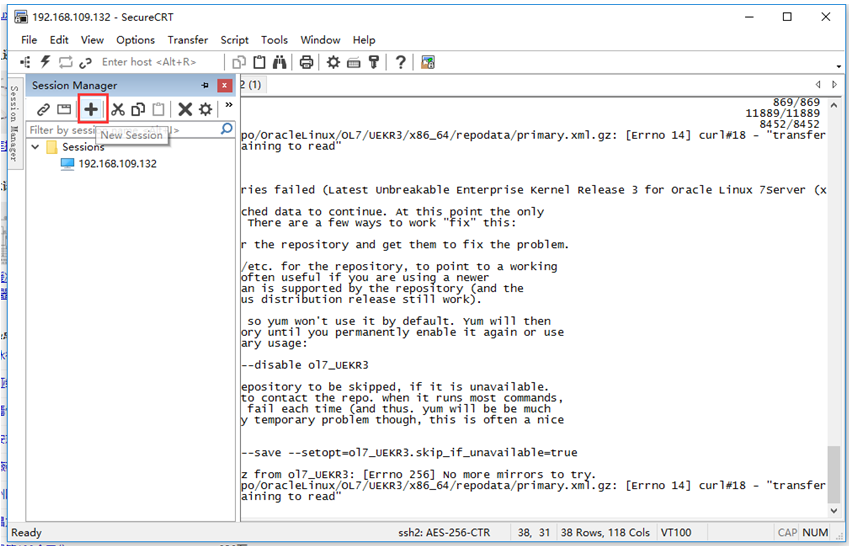Click the Paste clipboard icon in main toolbar
Image resolution: width=849 pixels, height=546 pixels.
[x=259, y=62]
